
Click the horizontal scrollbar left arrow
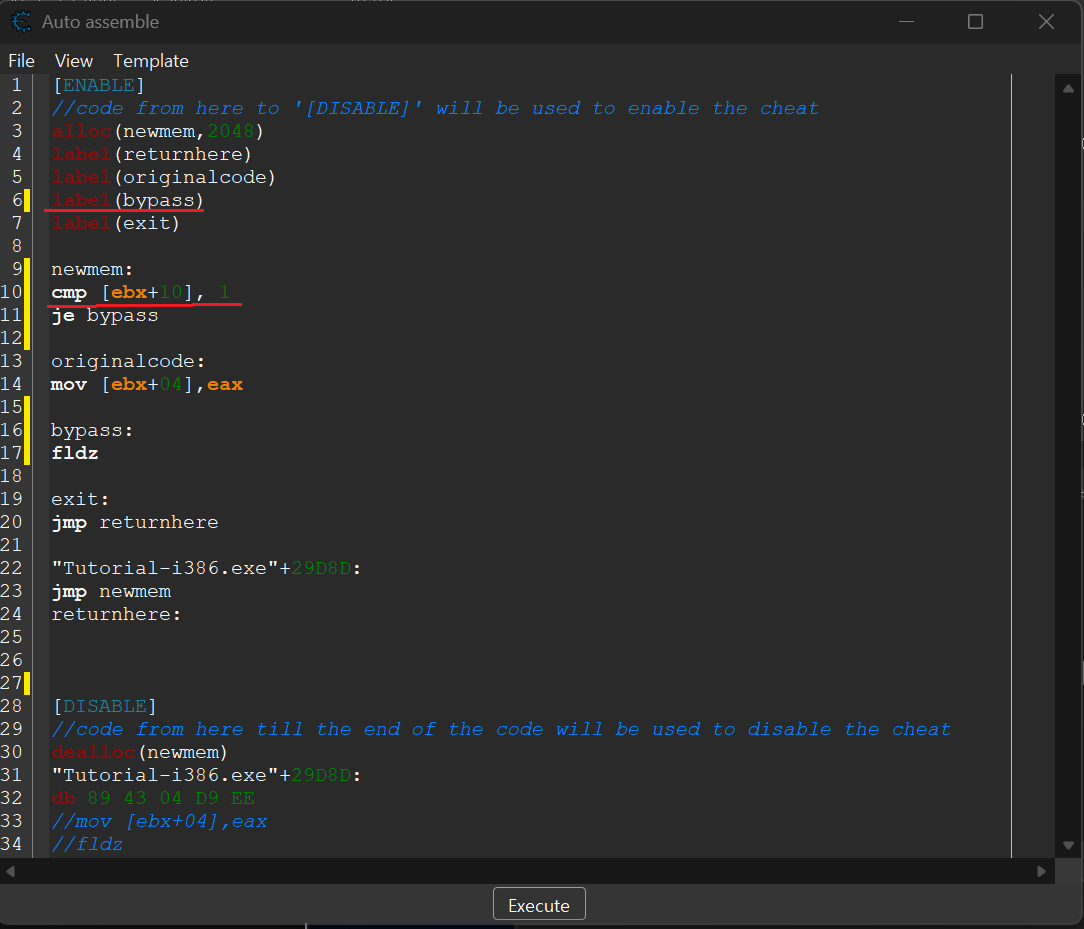tap(11, 871)
